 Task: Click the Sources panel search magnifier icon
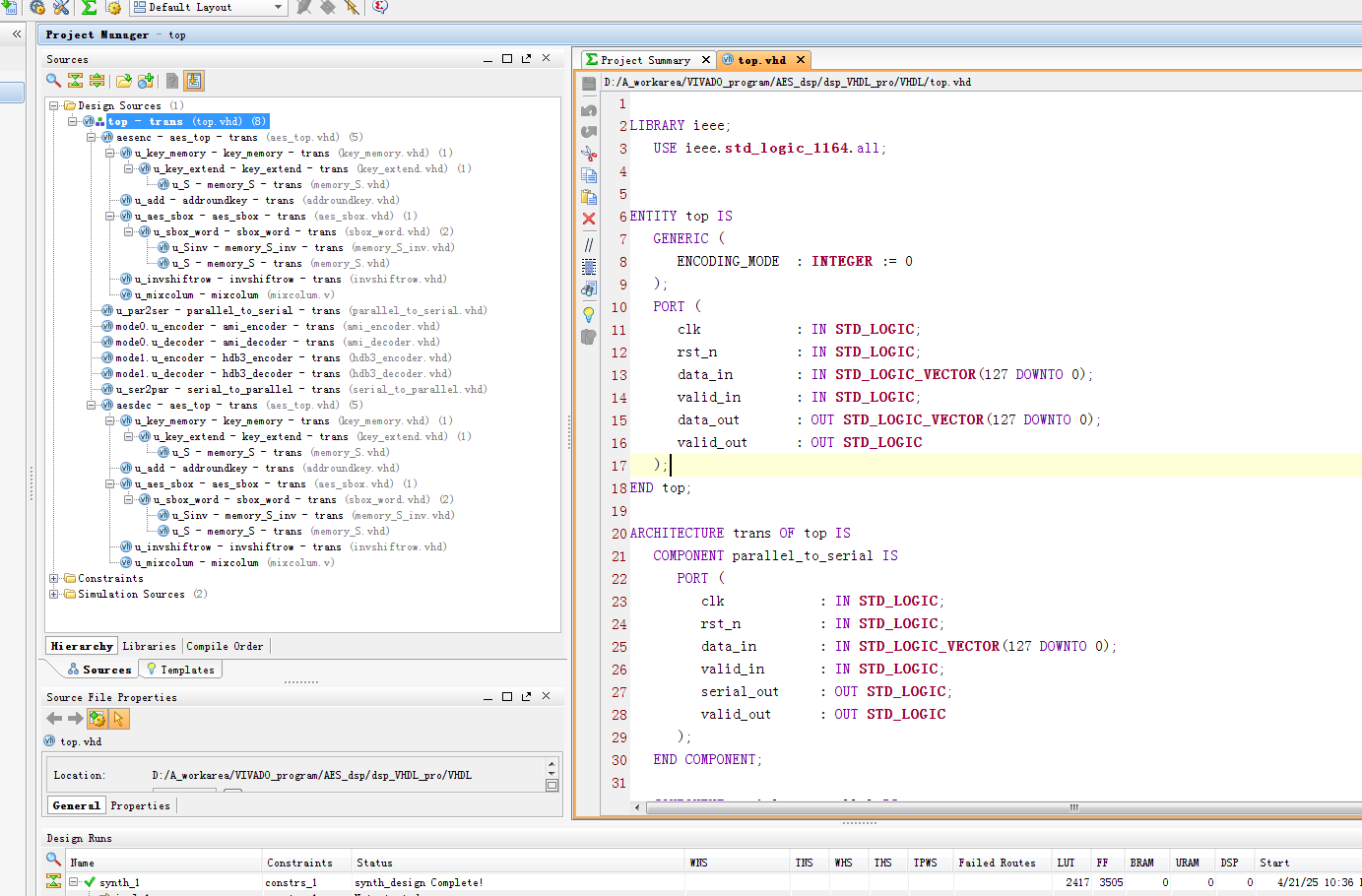53,81
